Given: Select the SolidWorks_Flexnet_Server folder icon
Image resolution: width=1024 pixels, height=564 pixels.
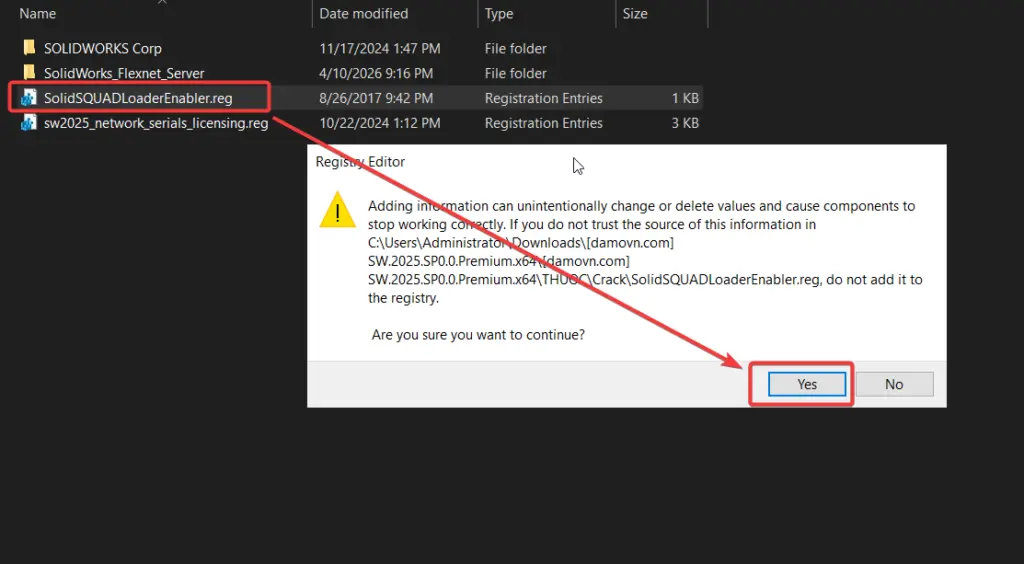Looking at the screenshot, I should coord(29,72).
